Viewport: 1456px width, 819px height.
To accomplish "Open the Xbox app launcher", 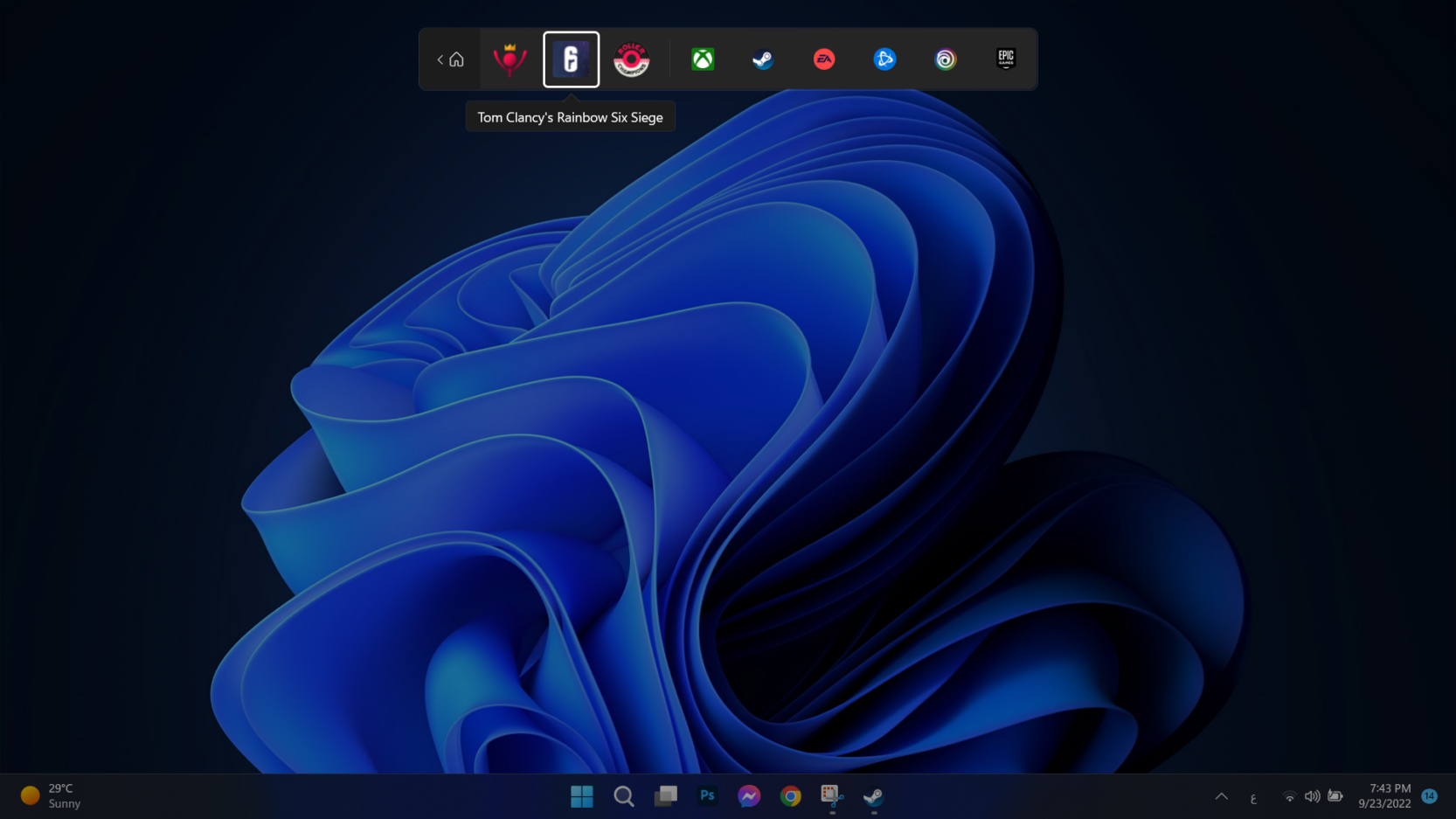I will click(x=703, y=59).
